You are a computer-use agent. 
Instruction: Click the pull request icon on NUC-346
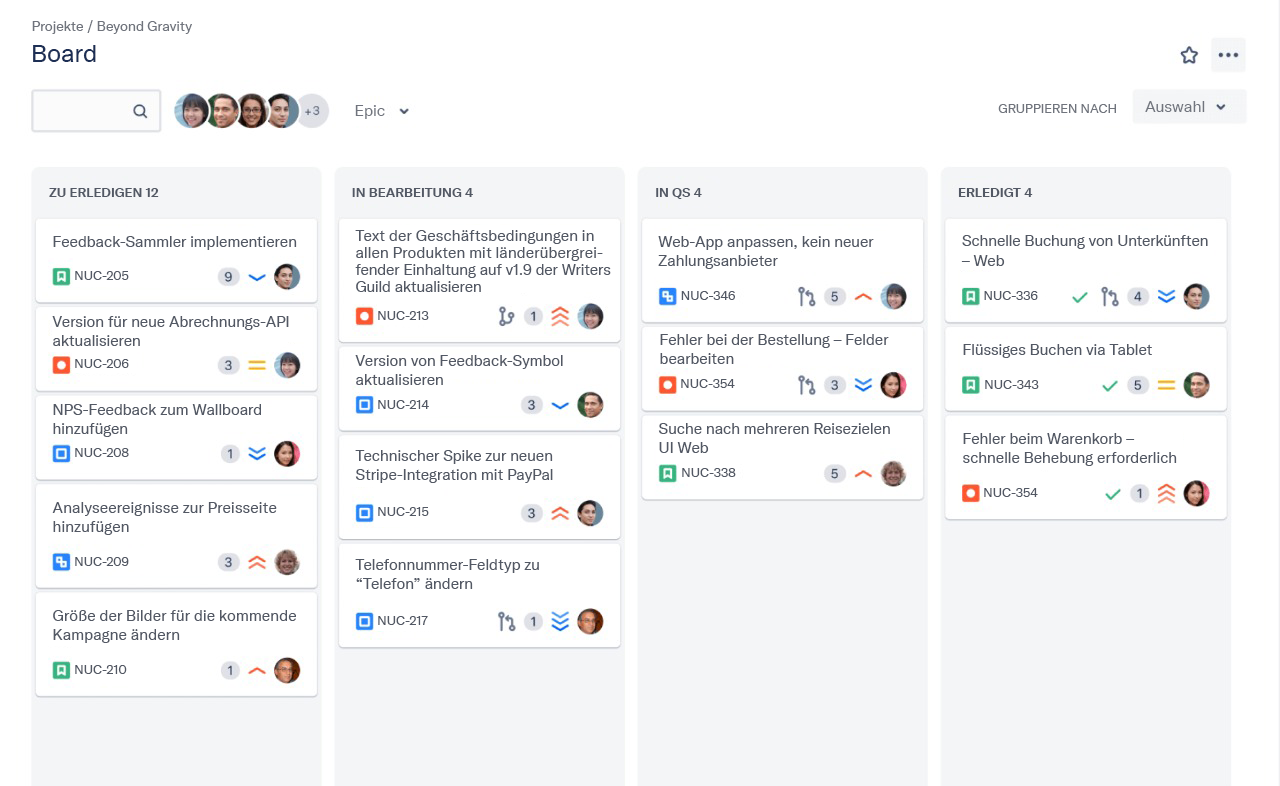(806, 297)
